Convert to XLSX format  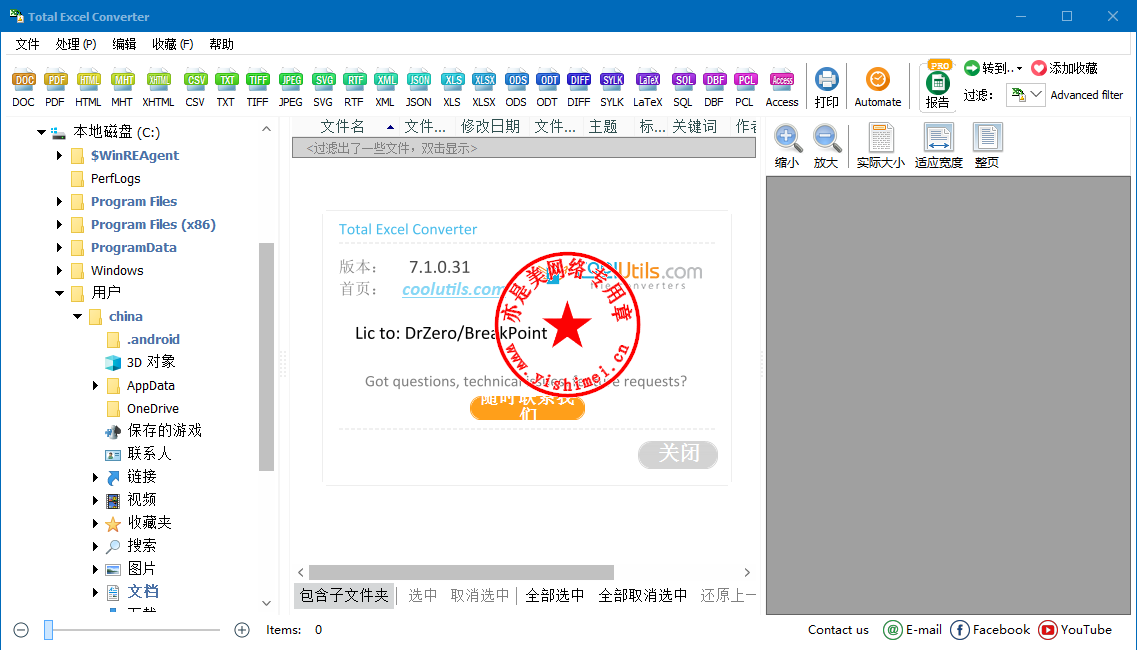point(484,87)
